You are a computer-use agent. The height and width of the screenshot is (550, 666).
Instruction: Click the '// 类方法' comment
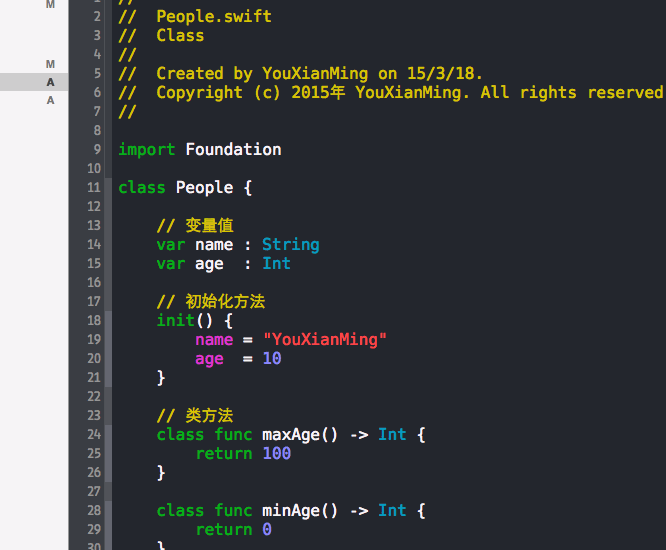tap(195, 415)
